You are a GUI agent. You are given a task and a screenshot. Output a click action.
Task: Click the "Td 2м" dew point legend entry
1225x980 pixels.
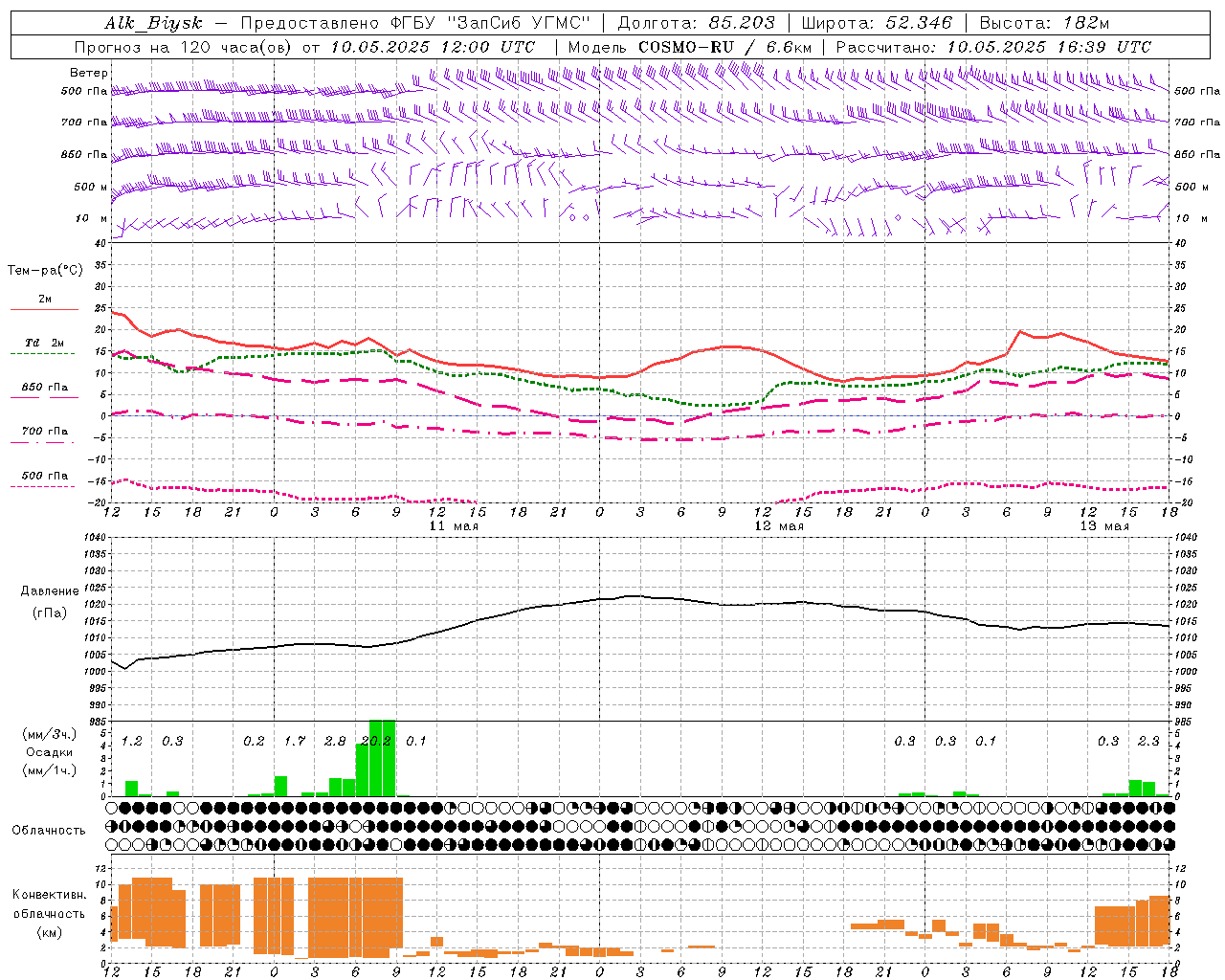[x=44, y=343]
